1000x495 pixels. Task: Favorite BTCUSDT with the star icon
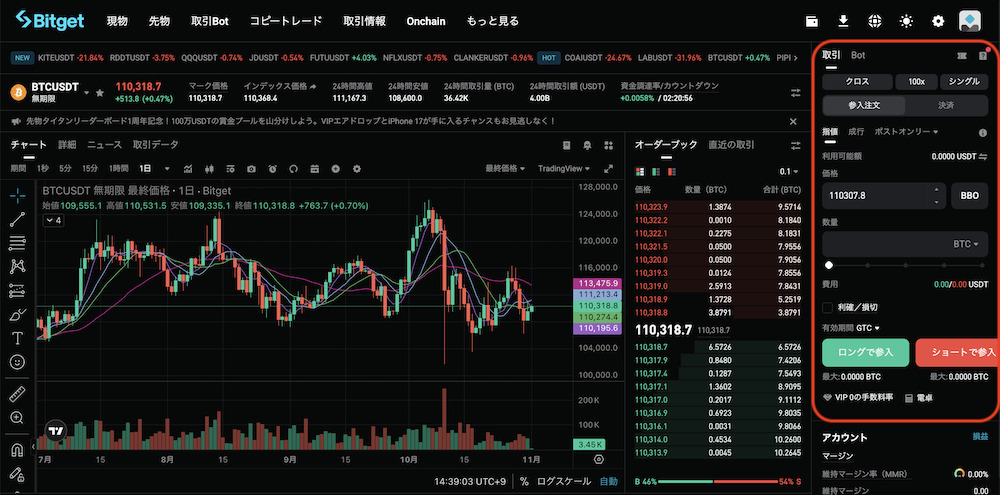click(x=99, y=92)
